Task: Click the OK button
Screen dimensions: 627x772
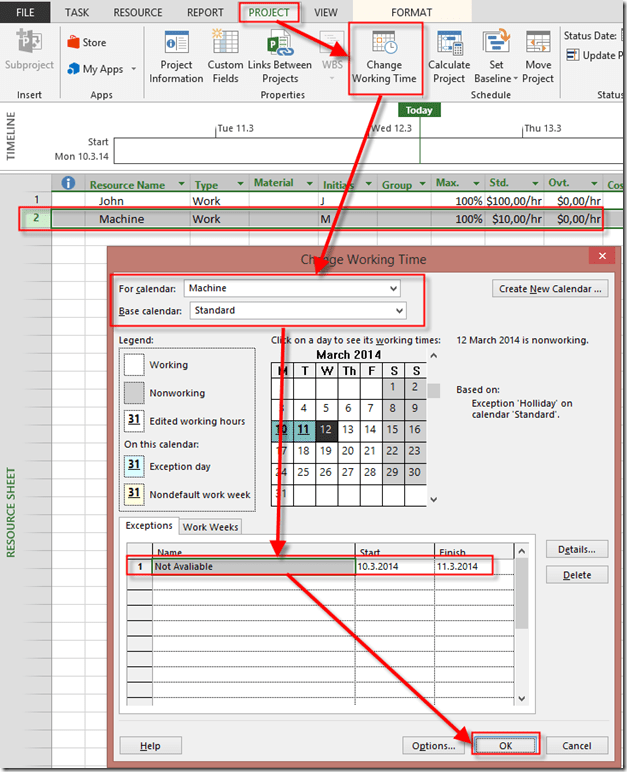Action: [x=505, y=745]
